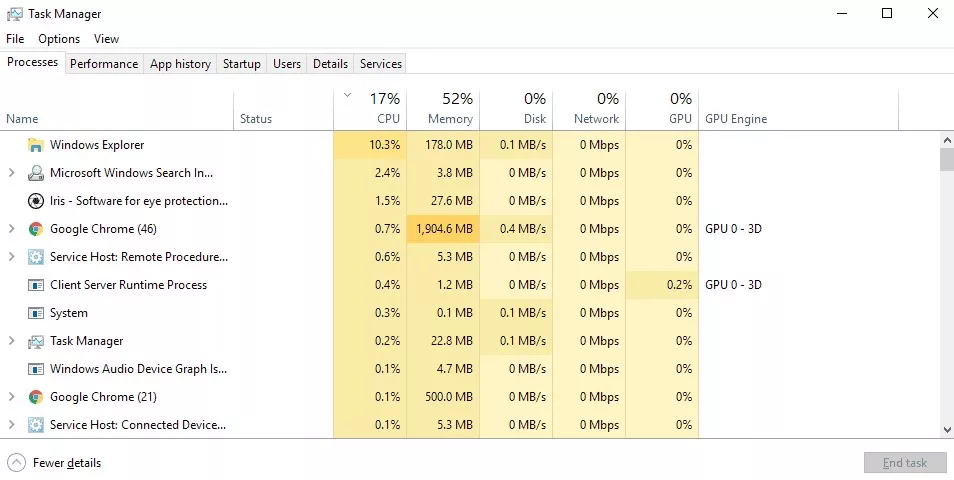This screenshot has height=480, width=954.
Task: Sort by the GPU Engine column header
Action: pyautogui.click(x=798, y=110)
